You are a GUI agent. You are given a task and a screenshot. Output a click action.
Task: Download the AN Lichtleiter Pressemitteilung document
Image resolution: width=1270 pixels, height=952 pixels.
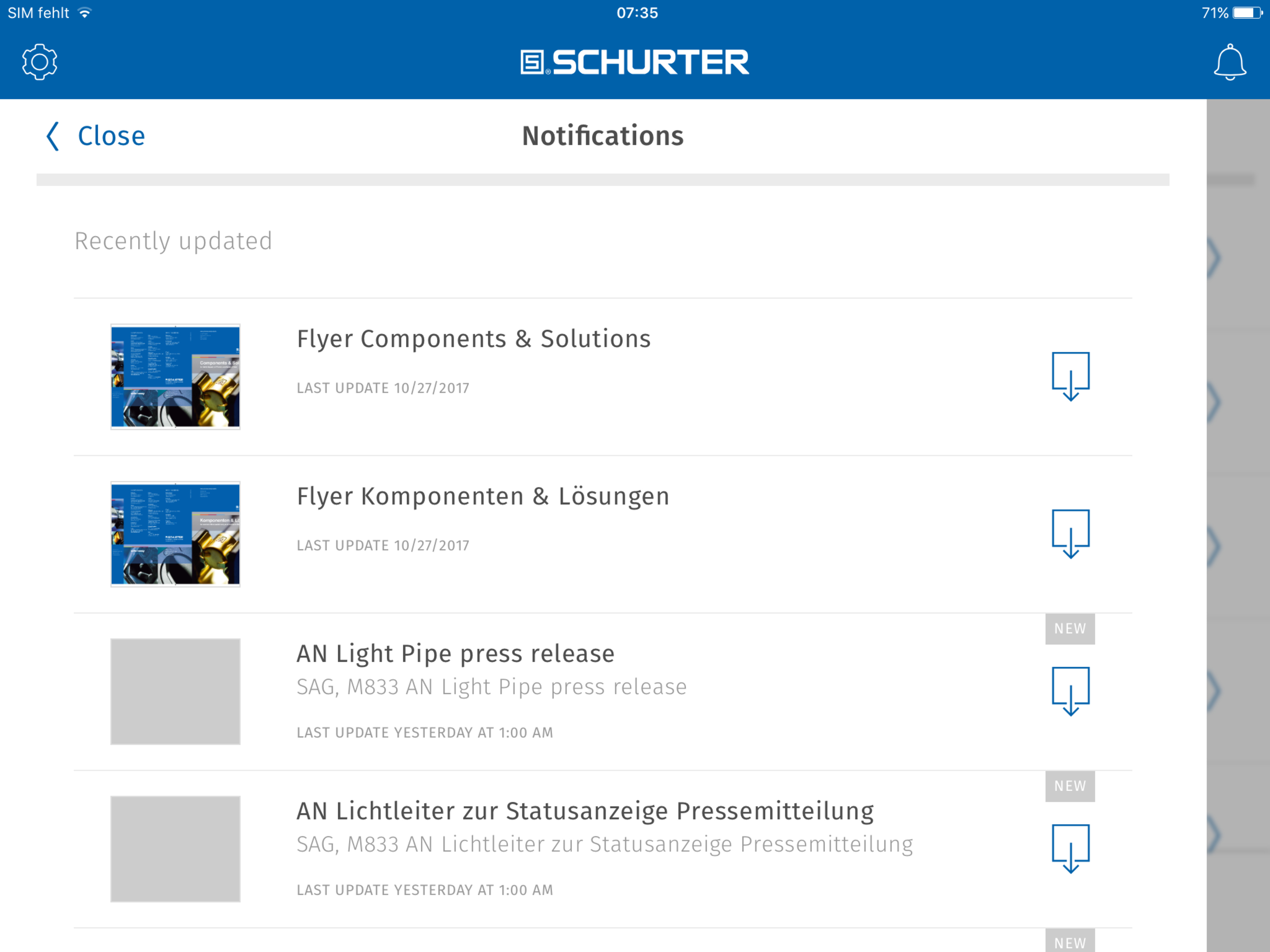tap(1070, 849)
